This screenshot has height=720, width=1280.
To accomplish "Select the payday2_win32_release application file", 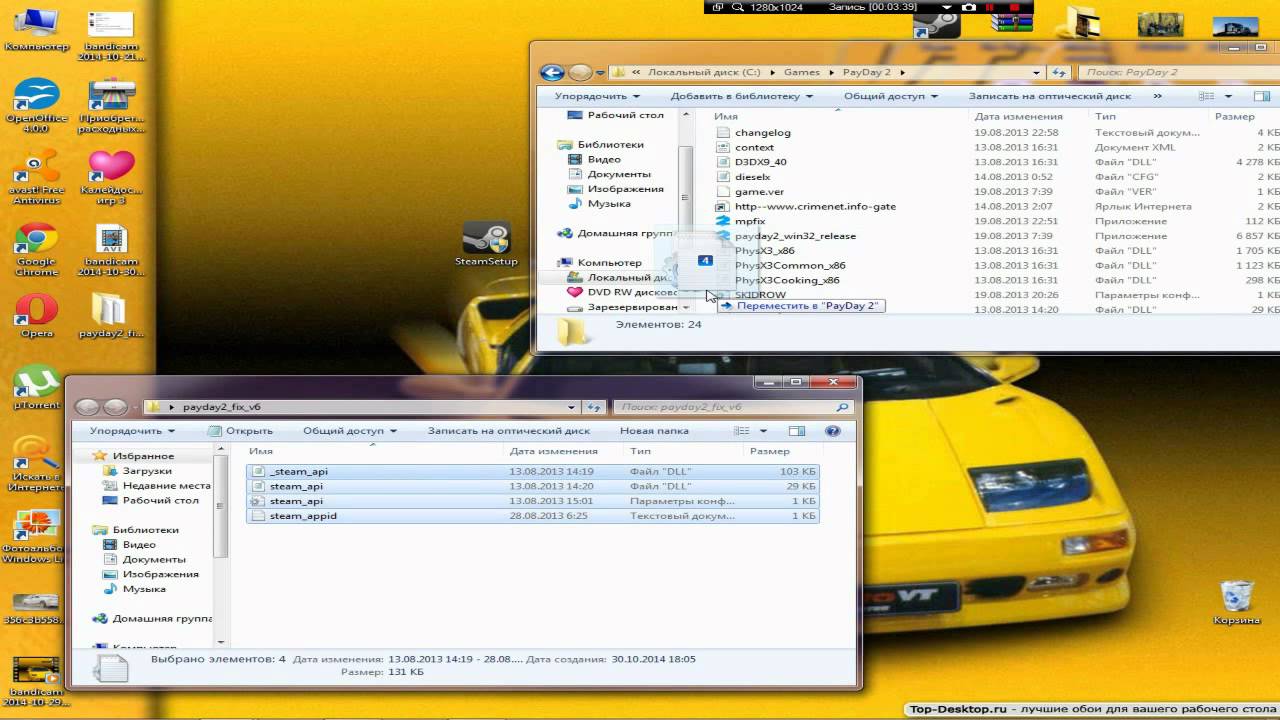I will tap(795, 236).
